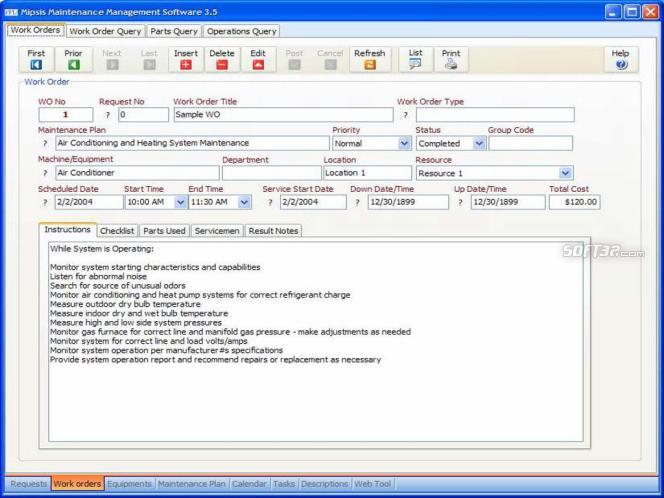This screenshot has width=664, height=498.
Task: Edit the current work order
Action: (258, 59)
